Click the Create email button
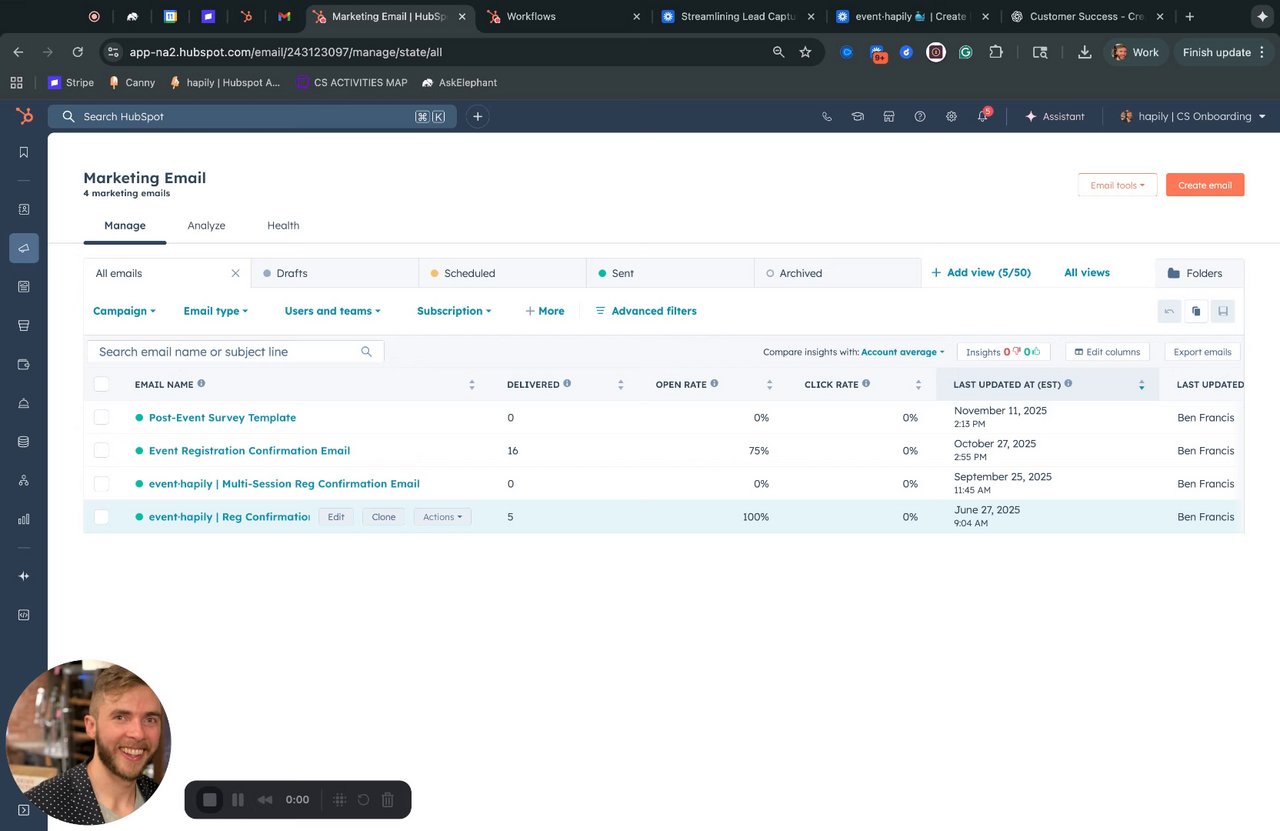Viewport: 1280px width, 831px height. click(1204, 185)
